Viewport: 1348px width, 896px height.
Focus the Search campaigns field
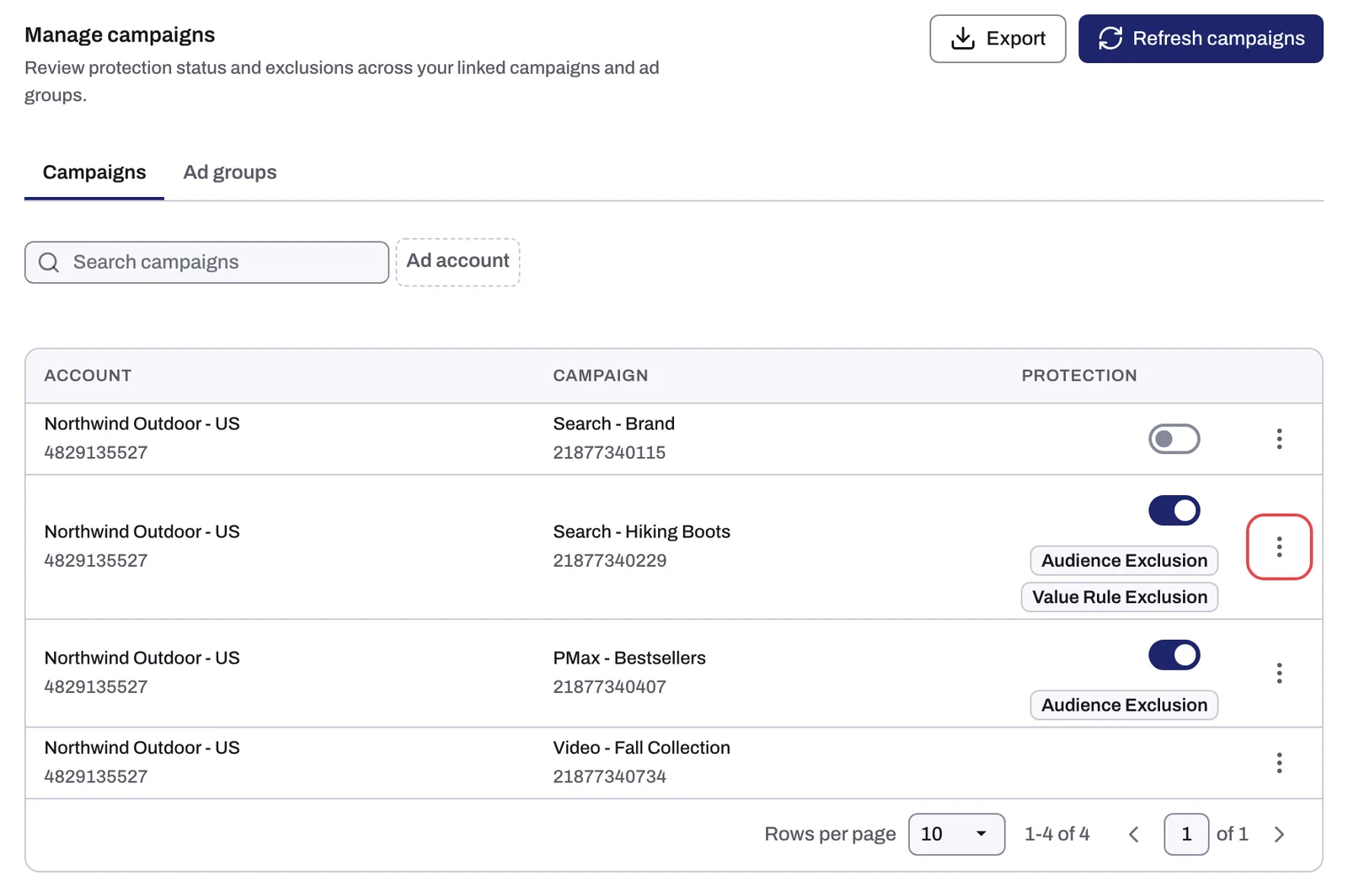pos(206,263)
